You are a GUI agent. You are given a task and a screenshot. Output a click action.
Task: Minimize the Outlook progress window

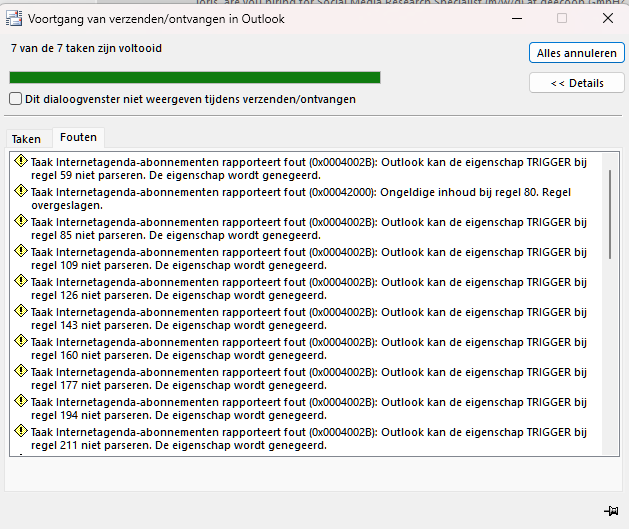point(517,18)
